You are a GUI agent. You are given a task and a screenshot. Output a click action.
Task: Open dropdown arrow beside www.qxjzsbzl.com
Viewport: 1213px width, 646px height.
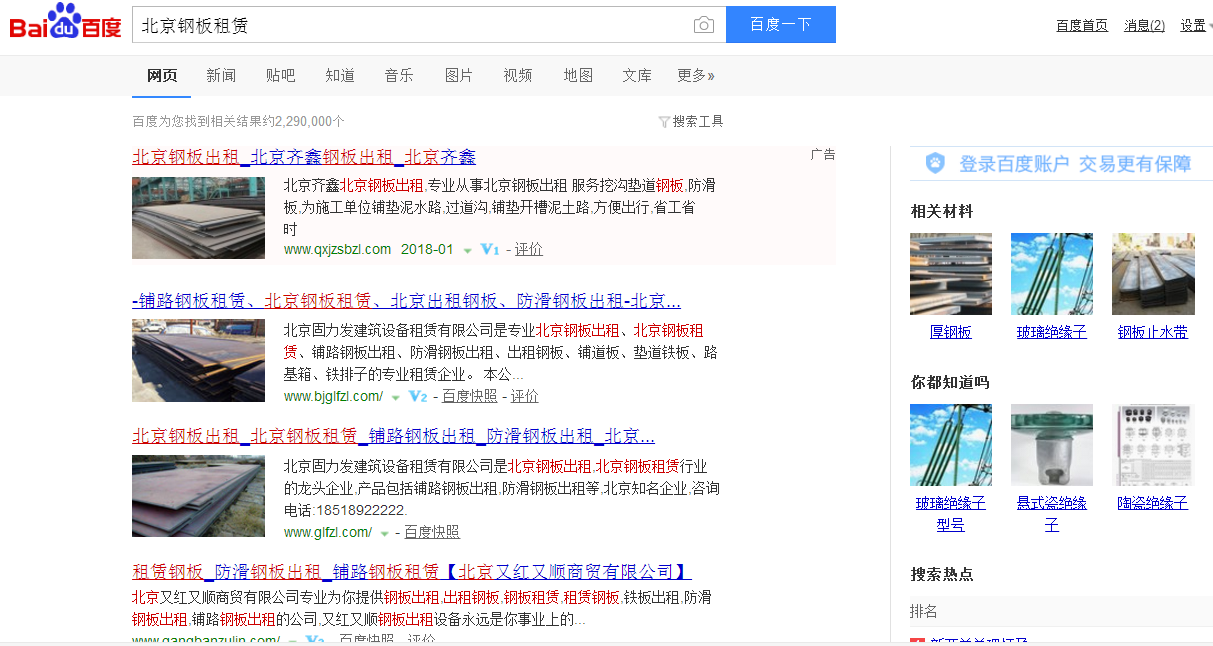[467, 251]
